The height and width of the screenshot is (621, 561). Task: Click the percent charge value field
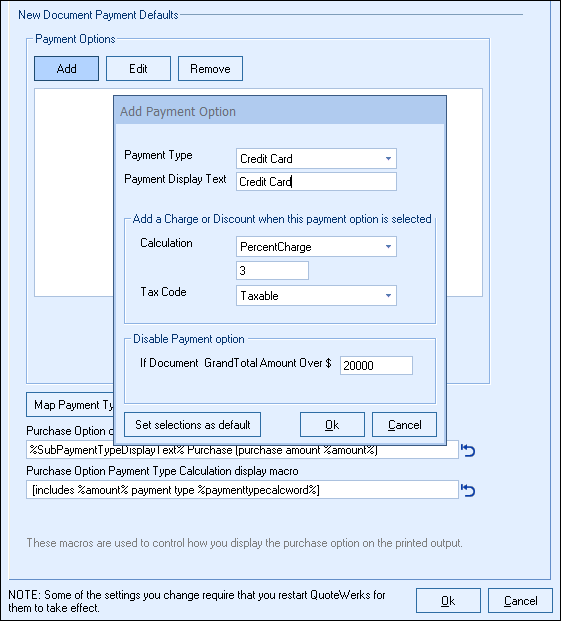(x=272, y=270)
